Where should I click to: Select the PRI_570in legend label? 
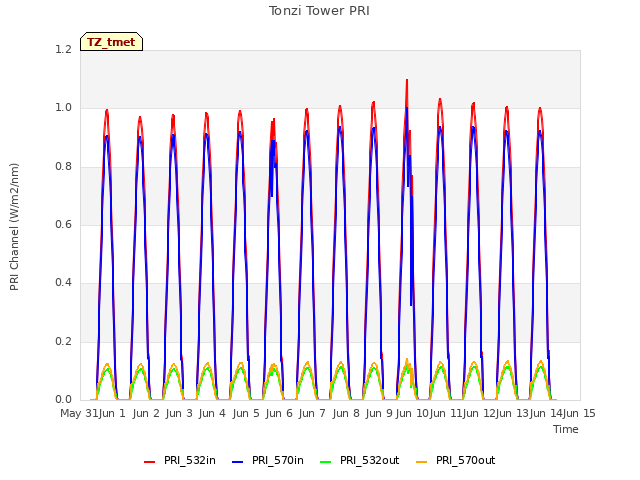click(x=278, y=460)
